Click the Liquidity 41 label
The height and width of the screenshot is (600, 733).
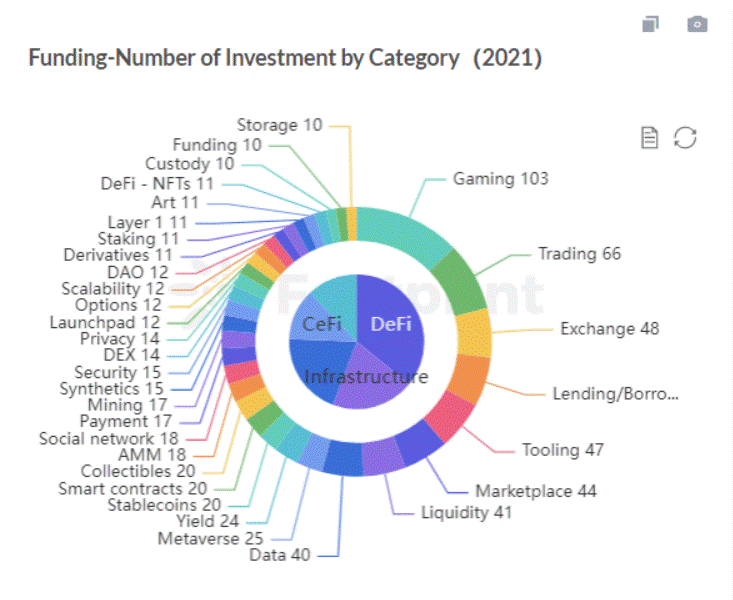pyautogui.click(x=466, y=512)
